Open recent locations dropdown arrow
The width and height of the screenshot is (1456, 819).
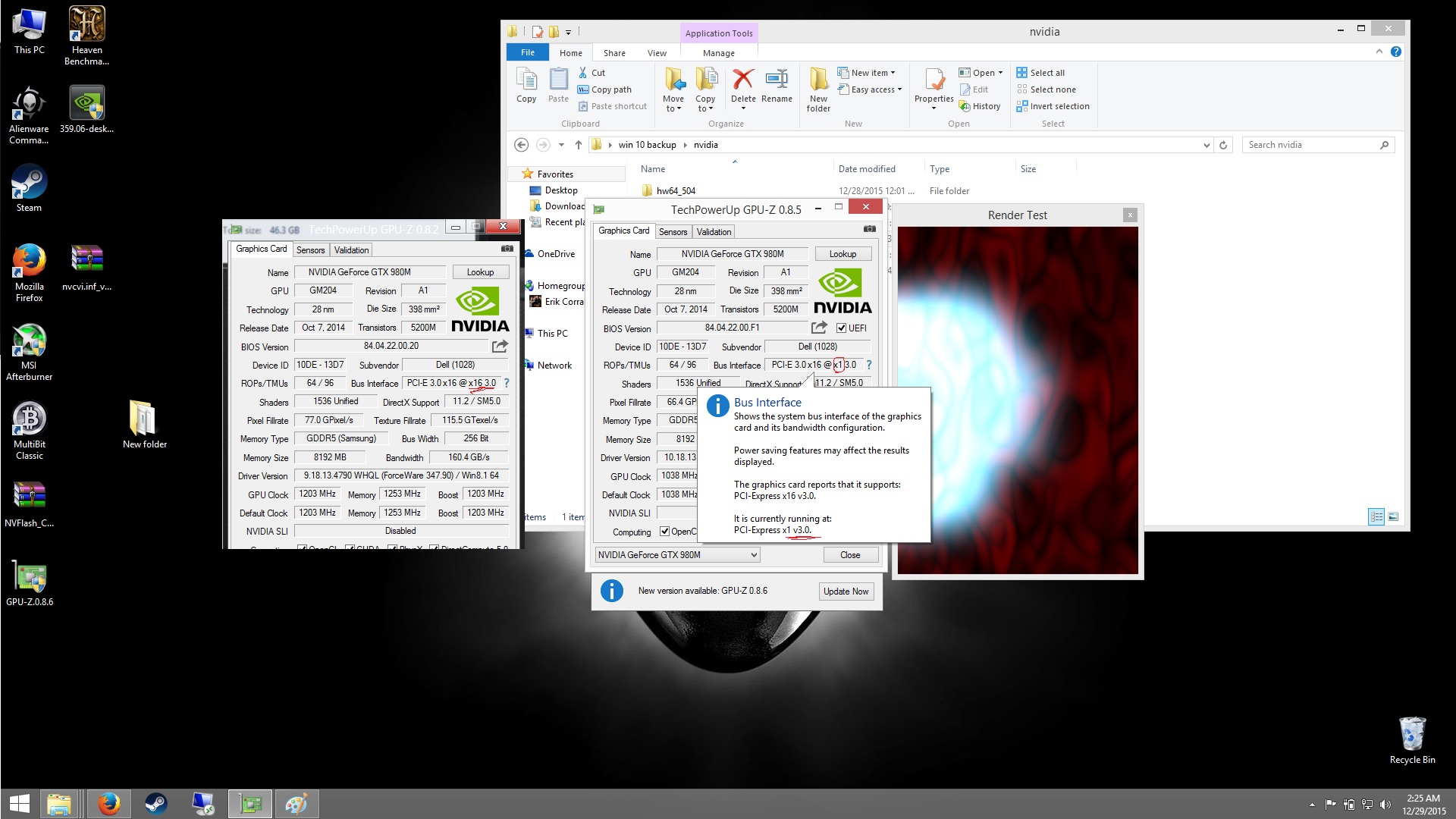(x=561, y=145)
